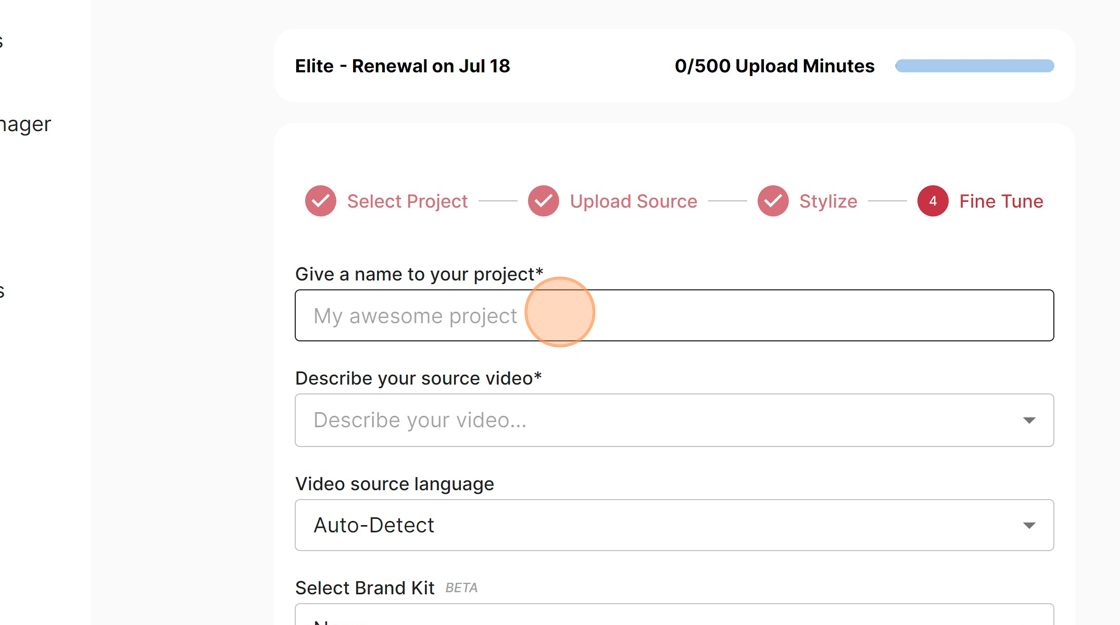The height and width of the screenshot is (625, 1120).
Task: Return to the Upload Source step
Action: coord(633,201)
